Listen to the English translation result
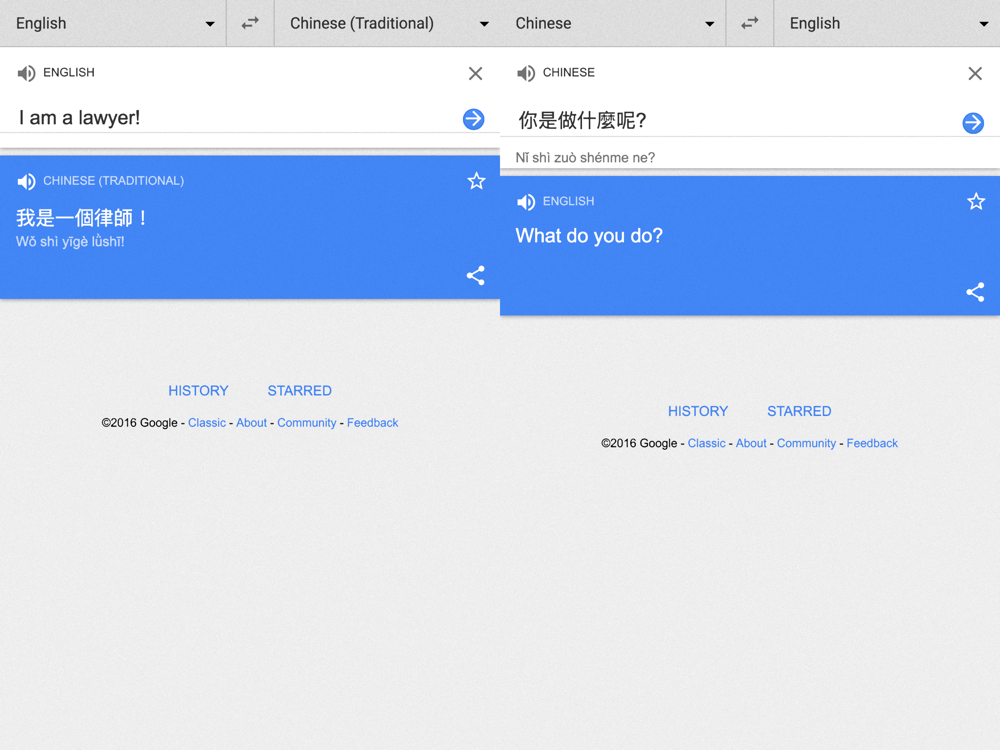This screenshot has height=750, width=1000. pos(526,202)
